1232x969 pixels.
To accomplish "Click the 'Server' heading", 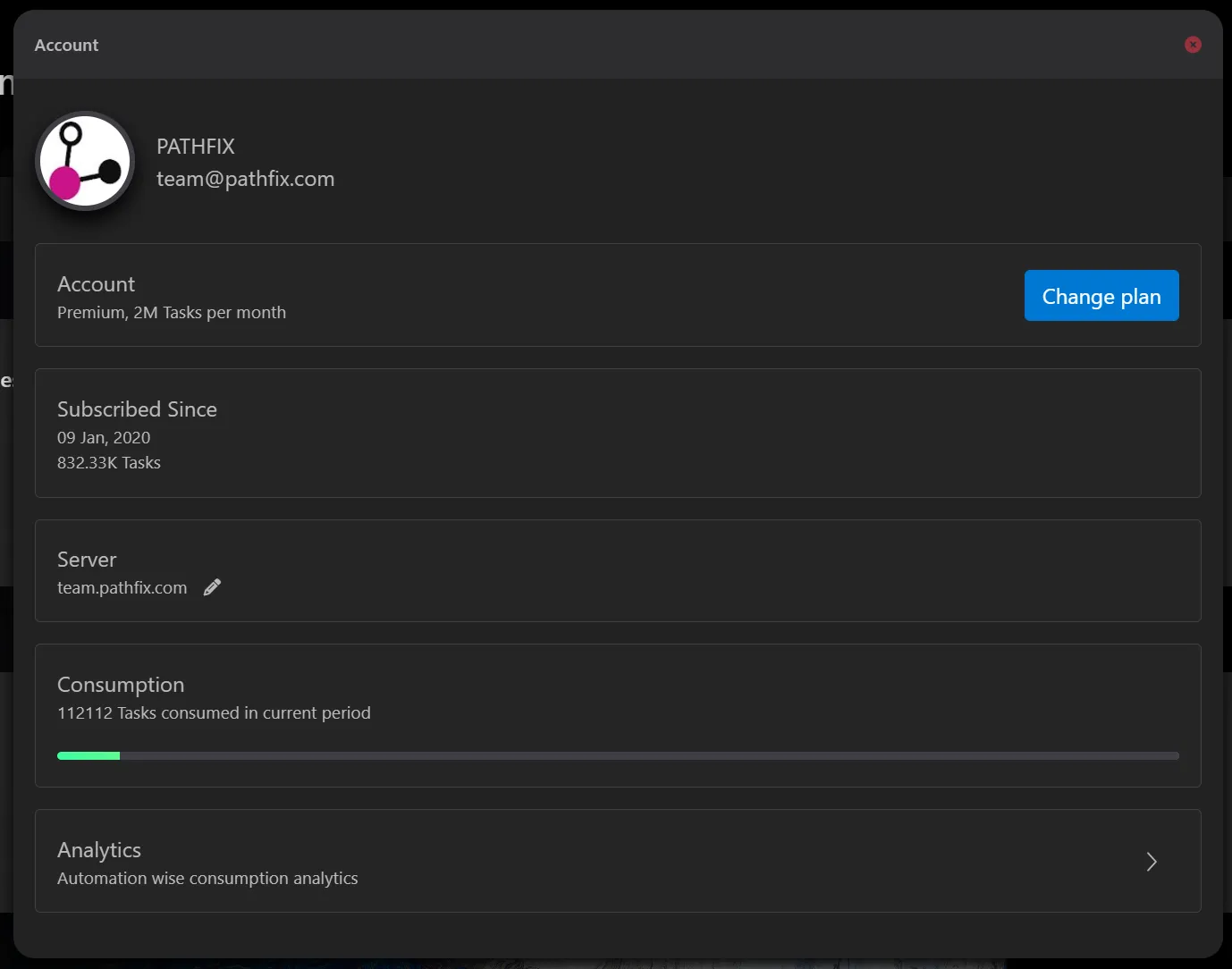I will tap(87, 560).
